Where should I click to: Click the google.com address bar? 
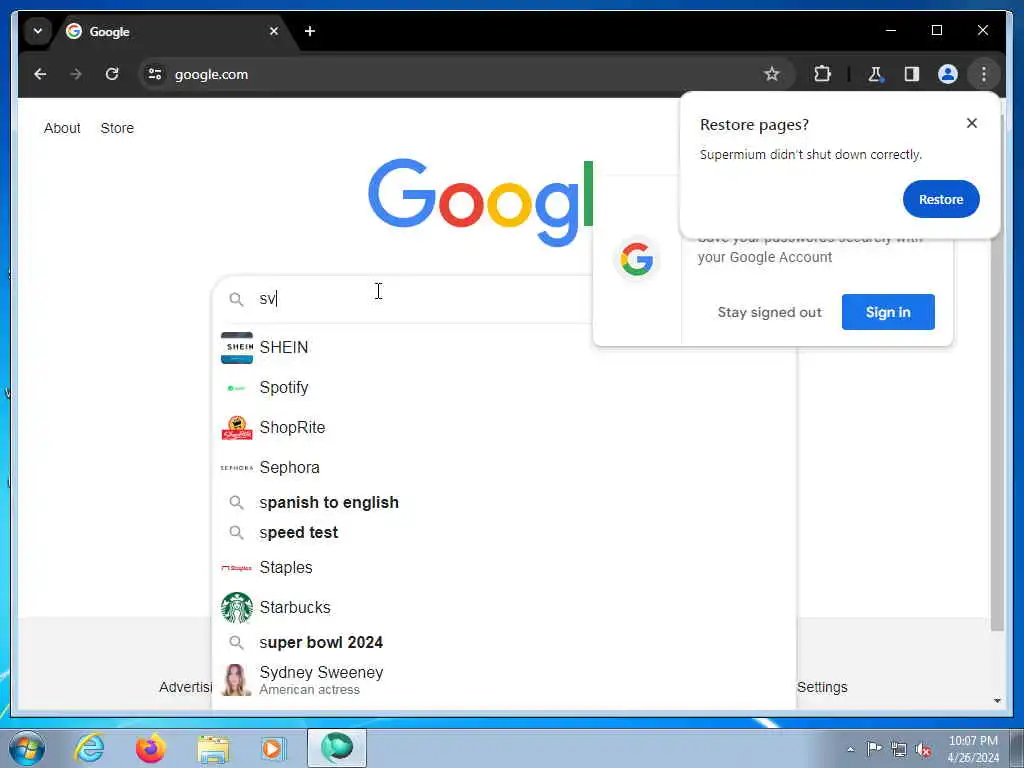pyautogui.click(x=457, y=74)
